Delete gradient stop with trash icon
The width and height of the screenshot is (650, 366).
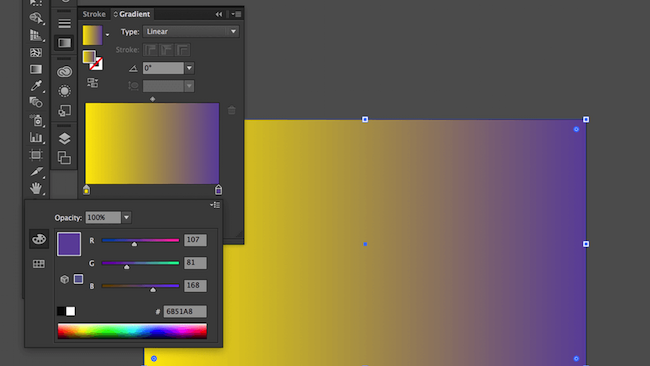click(232, 110)
